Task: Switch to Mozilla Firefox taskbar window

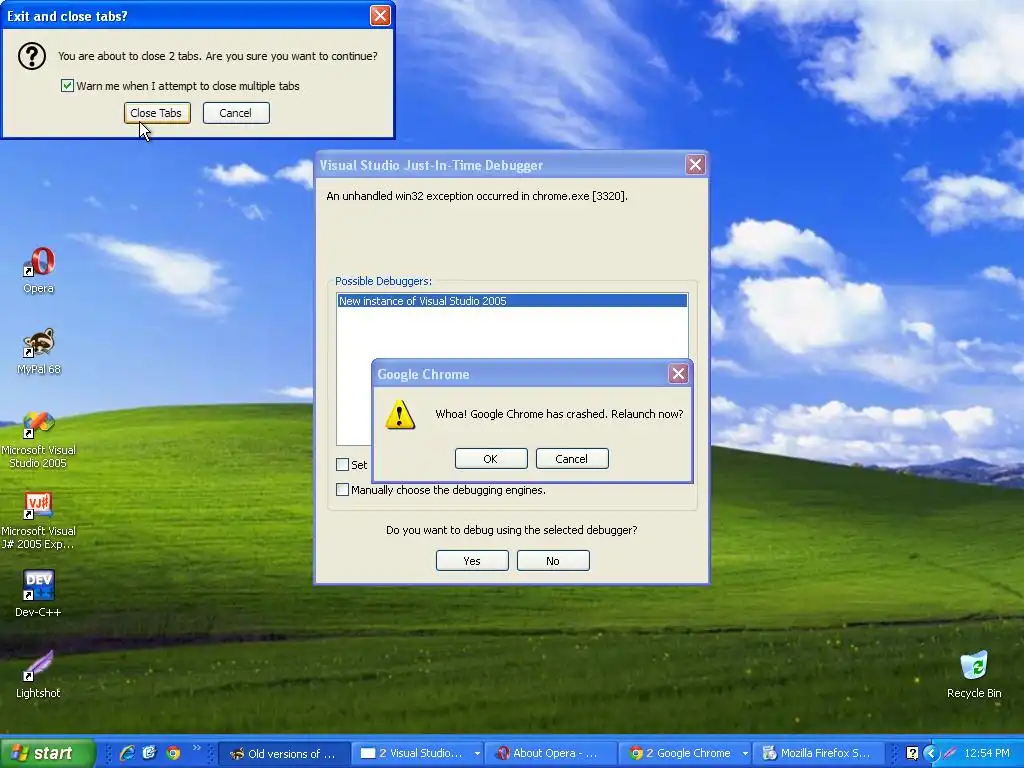Action: pyautogui.click(x=818, y=753)
